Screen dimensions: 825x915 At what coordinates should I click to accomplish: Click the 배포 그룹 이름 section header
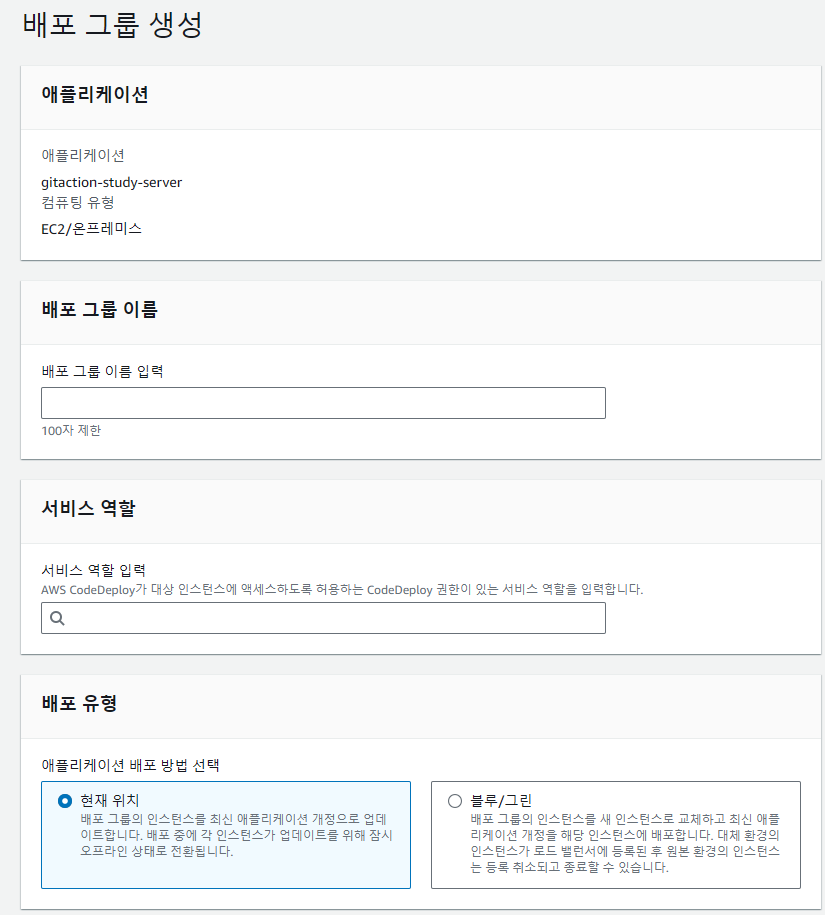pyautogui.click(x=100, y=309)
